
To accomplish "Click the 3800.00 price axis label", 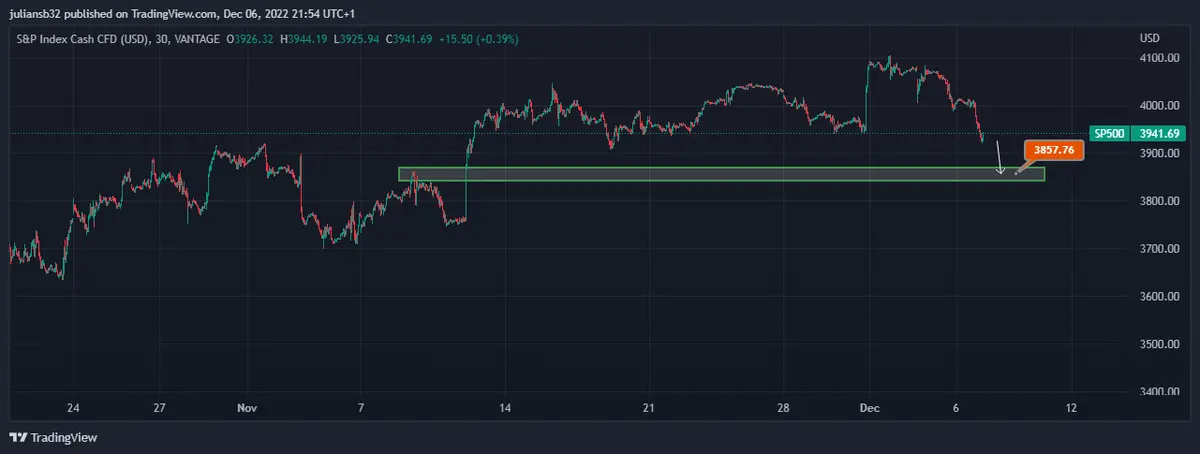I will coord(1158,201).
